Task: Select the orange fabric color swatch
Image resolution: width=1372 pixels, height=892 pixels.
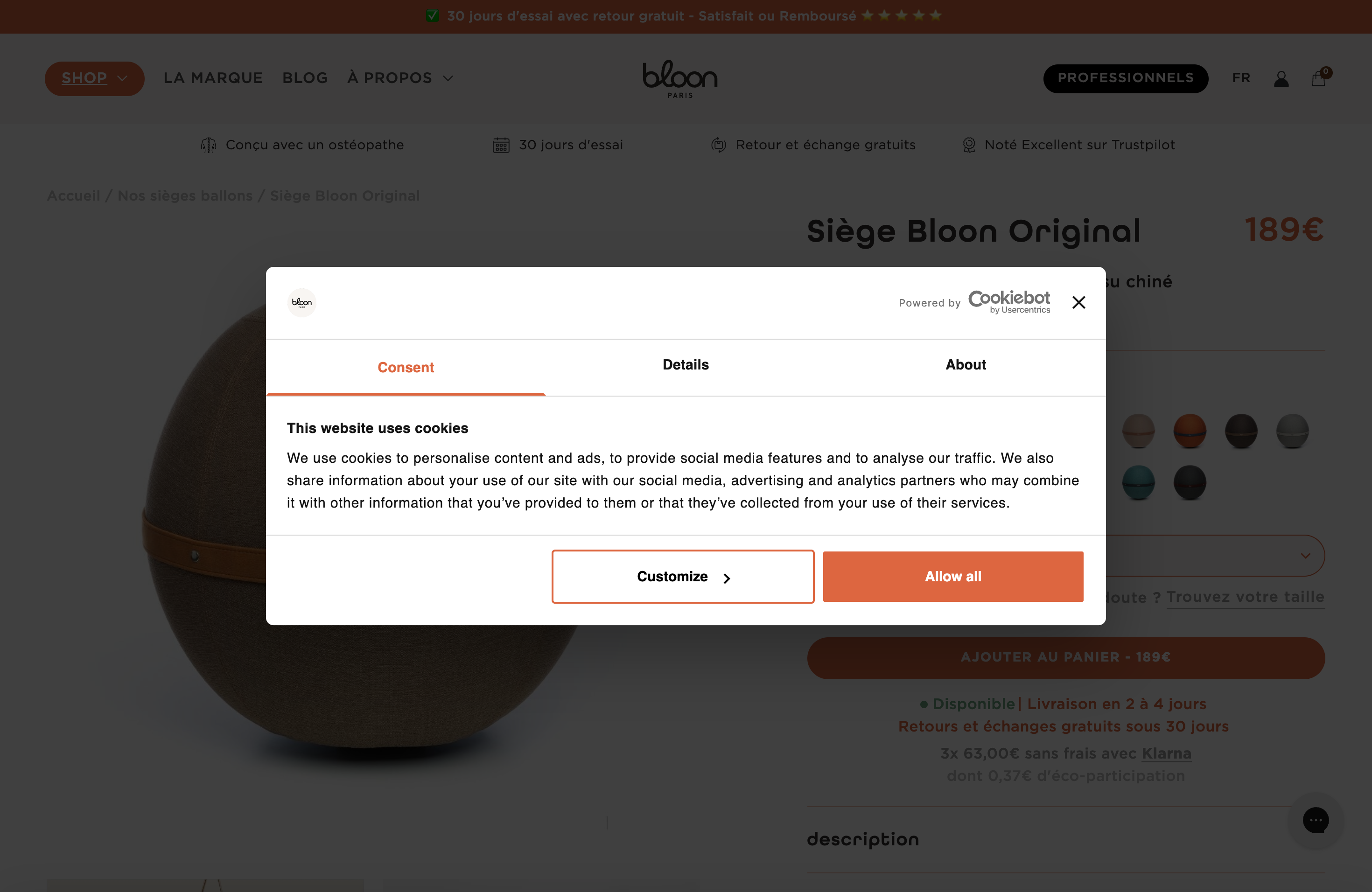Action: tap(1190, 431)
